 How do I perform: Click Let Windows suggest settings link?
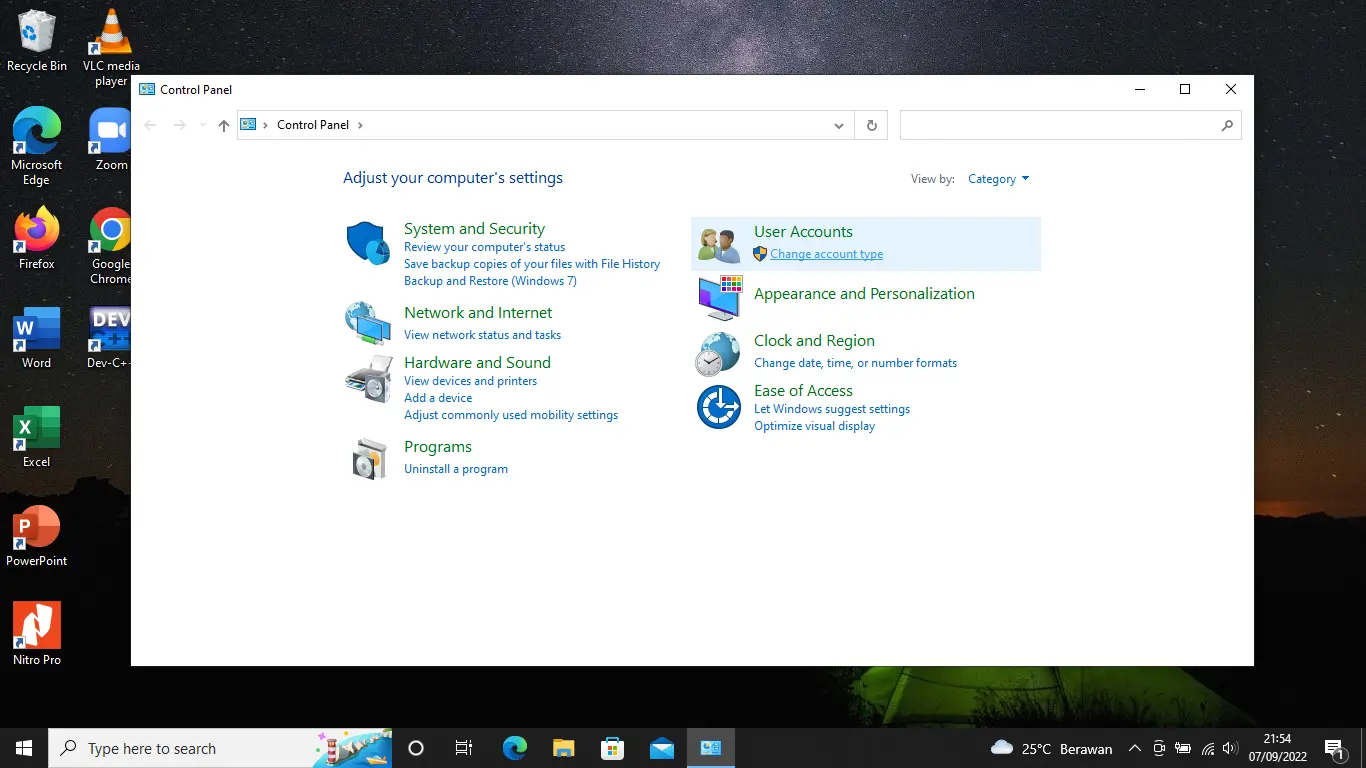point(832,409)
